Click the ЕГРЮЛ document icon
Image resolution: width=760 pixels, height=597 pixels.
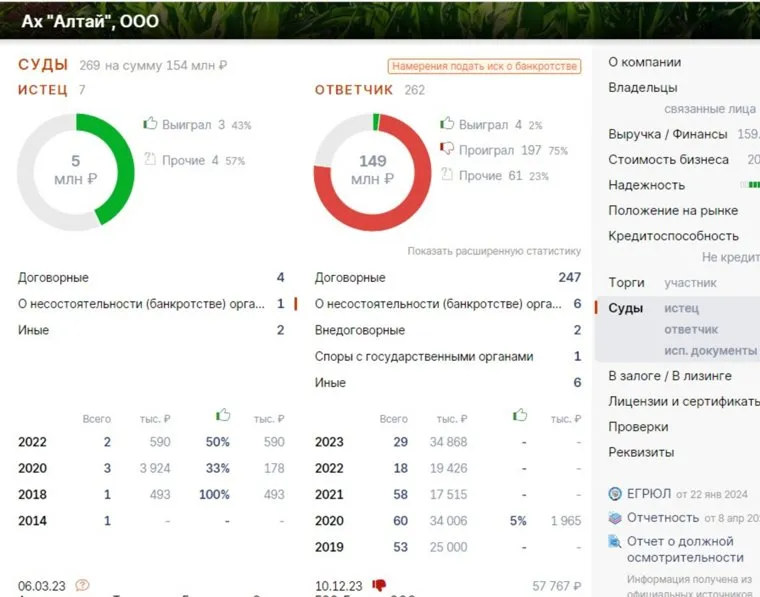click(615, 493)
